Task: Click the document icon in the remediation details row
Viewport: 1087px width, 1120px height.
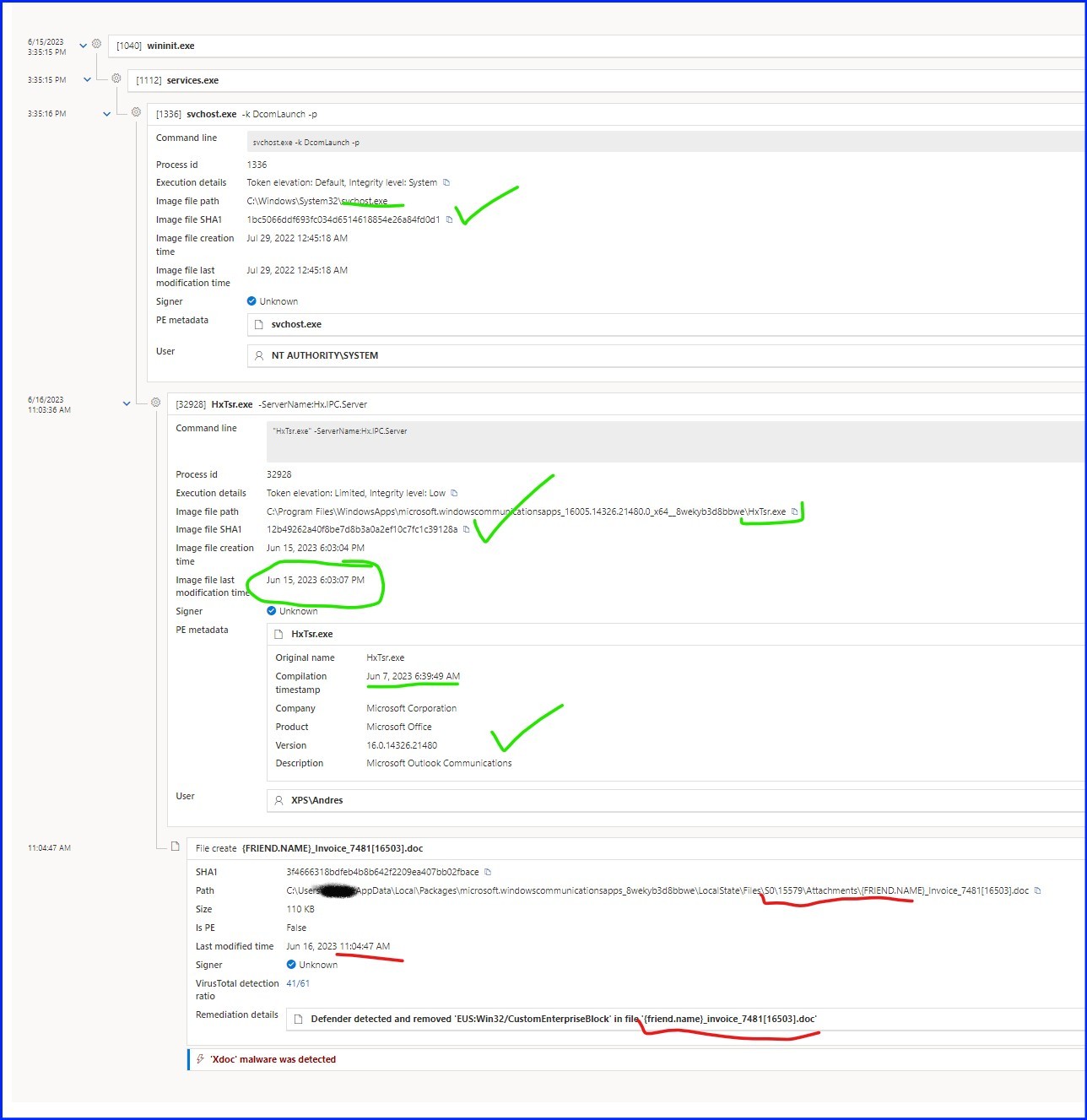Action: point(297,1019)
